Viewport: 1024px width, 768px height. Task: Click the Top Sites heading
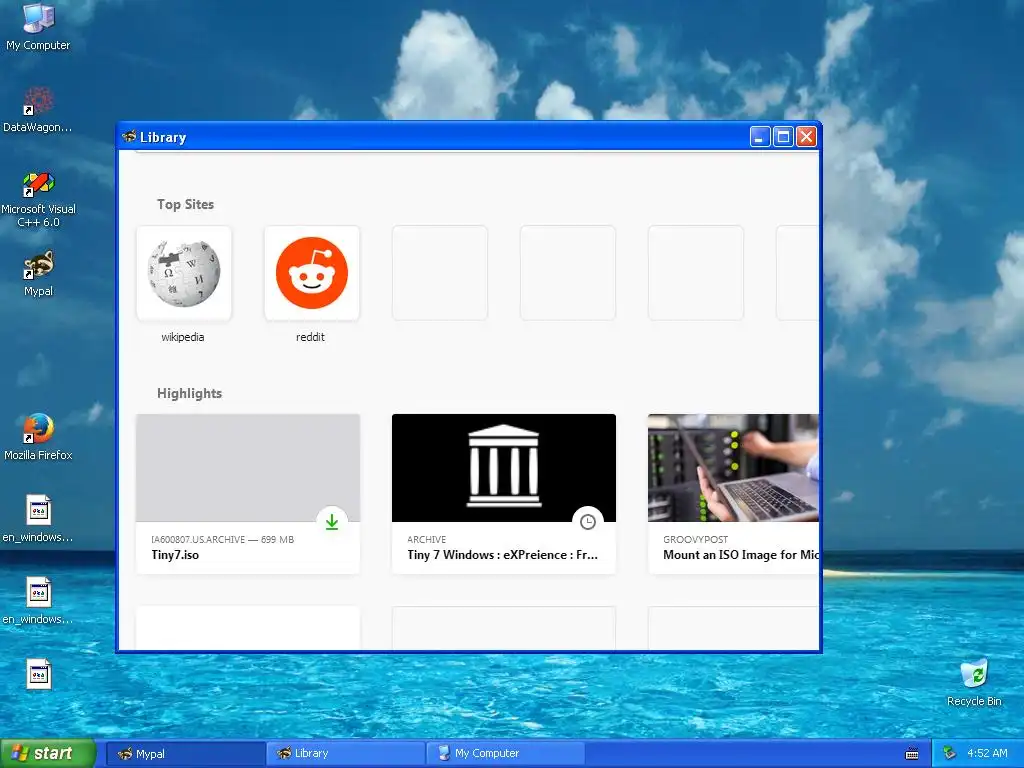pos(185,204)
